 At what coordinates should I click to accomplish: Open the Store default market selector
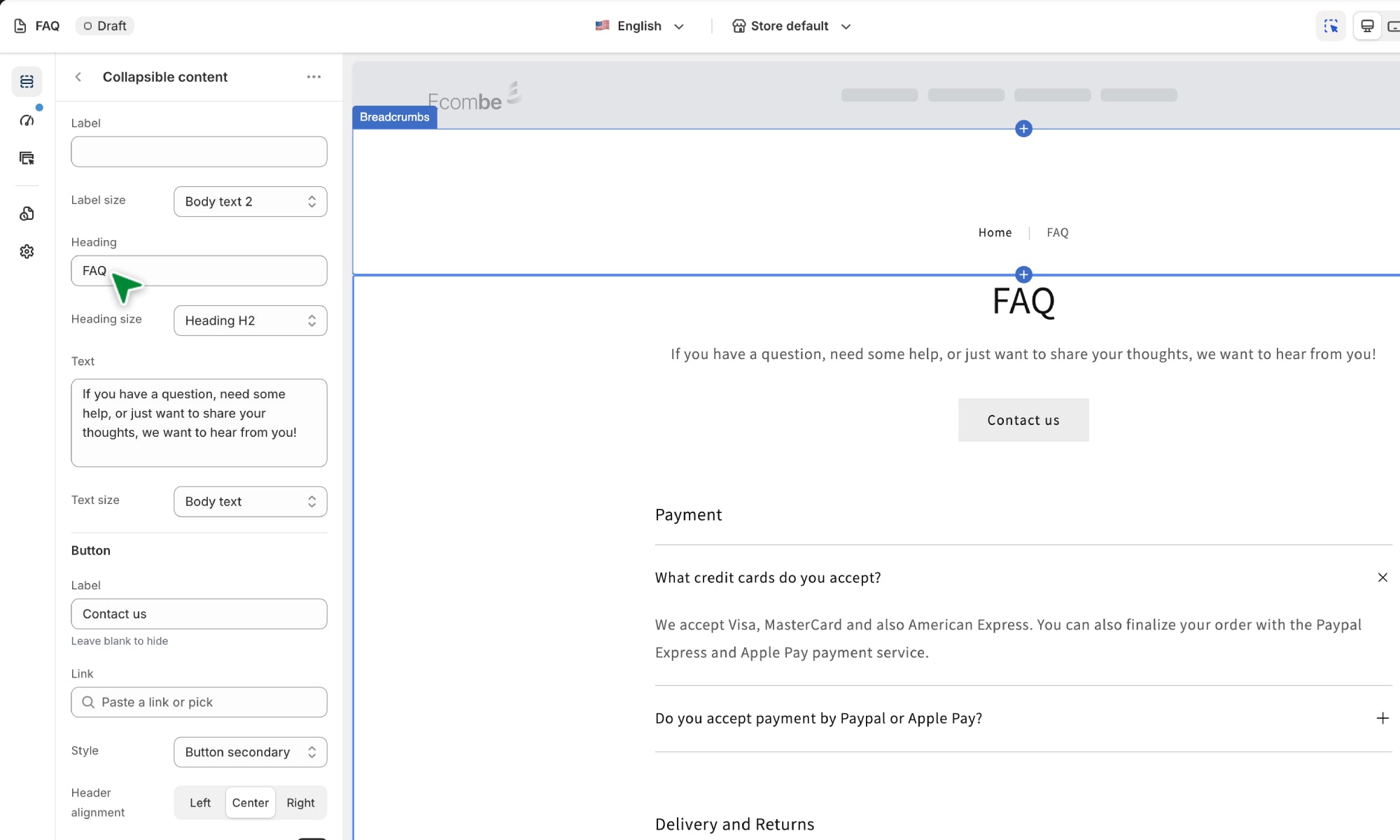click(791, 27)
